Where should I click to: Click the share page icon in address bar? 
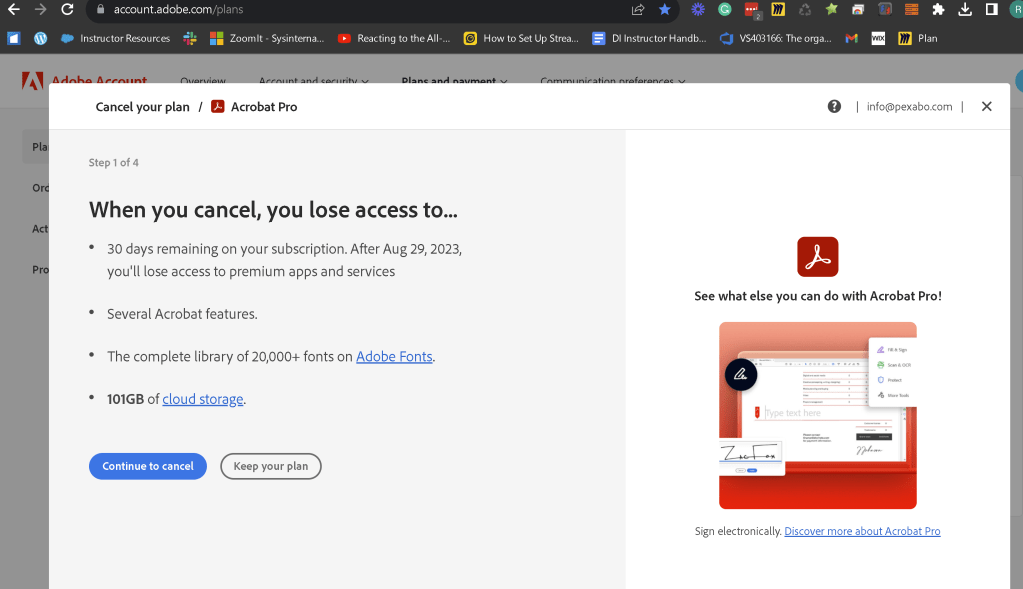point(637,9)
